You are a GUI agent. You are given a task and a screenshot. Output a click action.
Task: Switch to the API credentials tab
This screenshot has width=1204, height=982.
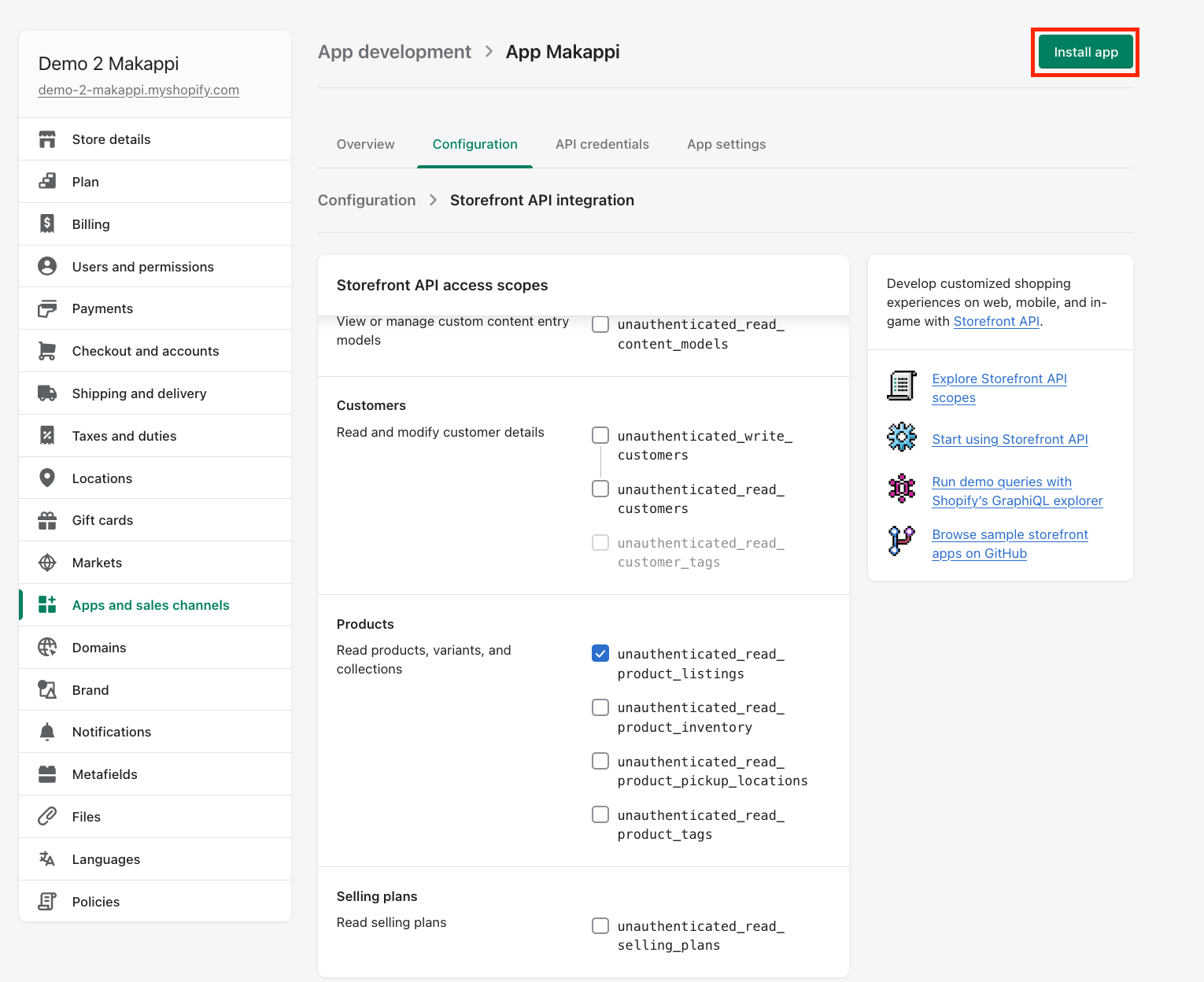click(602, 144)
